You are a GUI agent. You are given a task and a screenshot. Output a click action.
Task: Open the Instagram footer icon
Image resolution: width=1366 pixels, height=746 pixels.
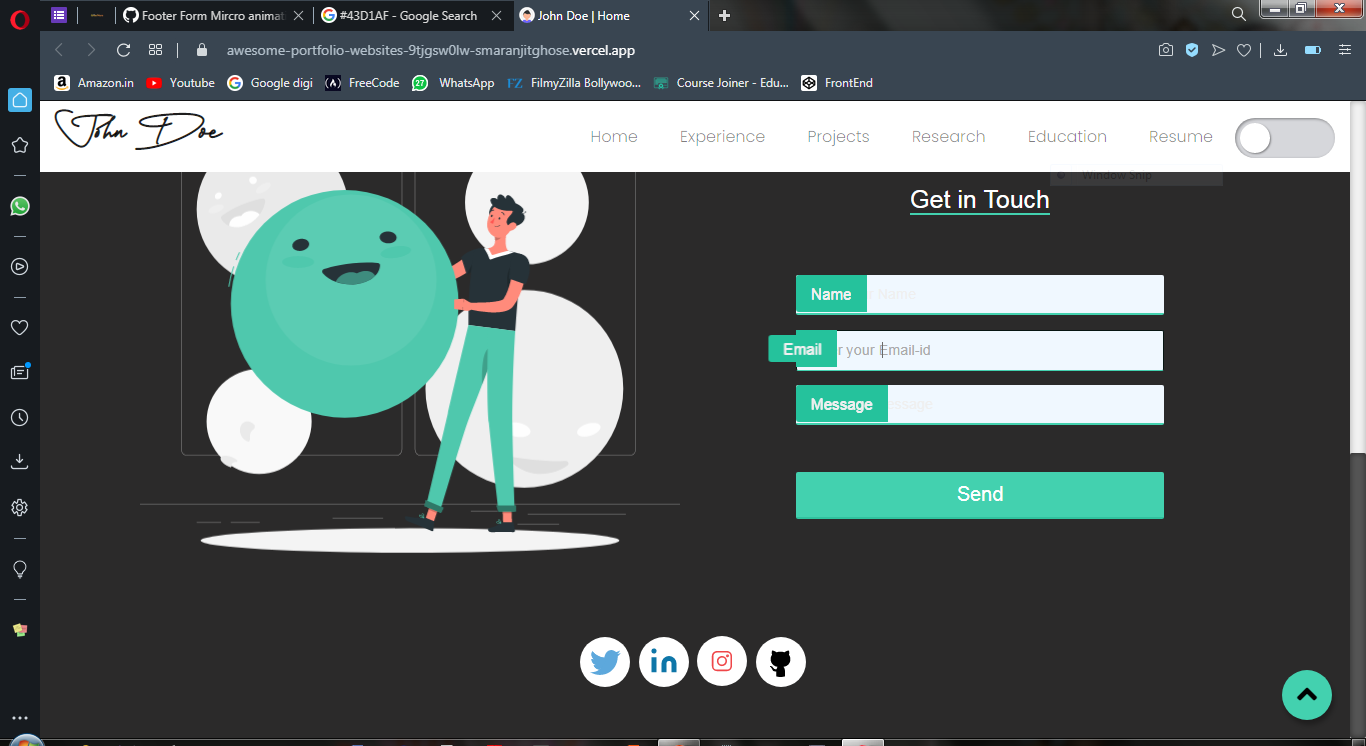pos(722,661)
